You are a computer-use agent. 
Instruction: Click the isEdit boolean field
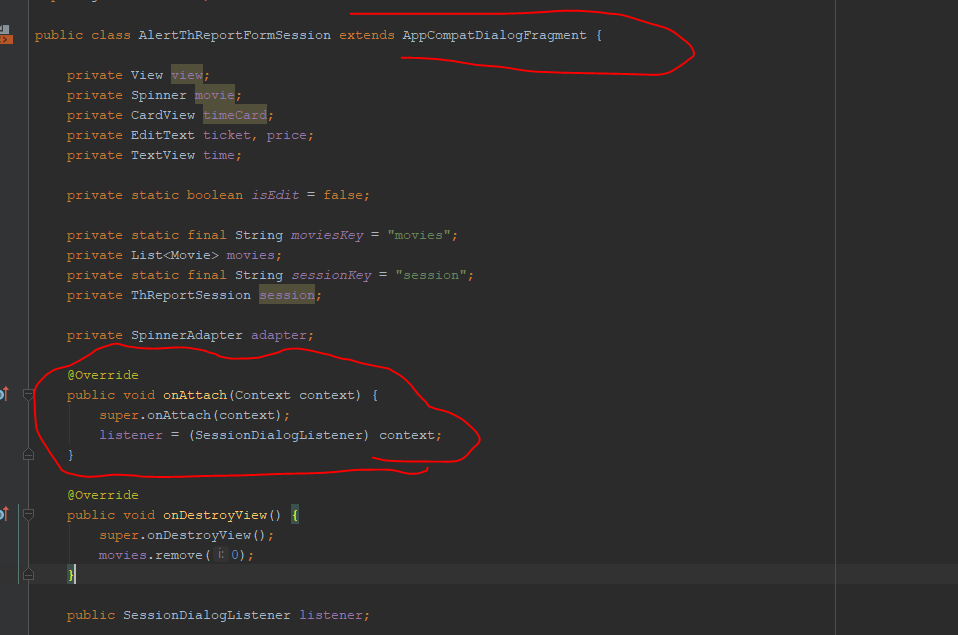point(275,195)
